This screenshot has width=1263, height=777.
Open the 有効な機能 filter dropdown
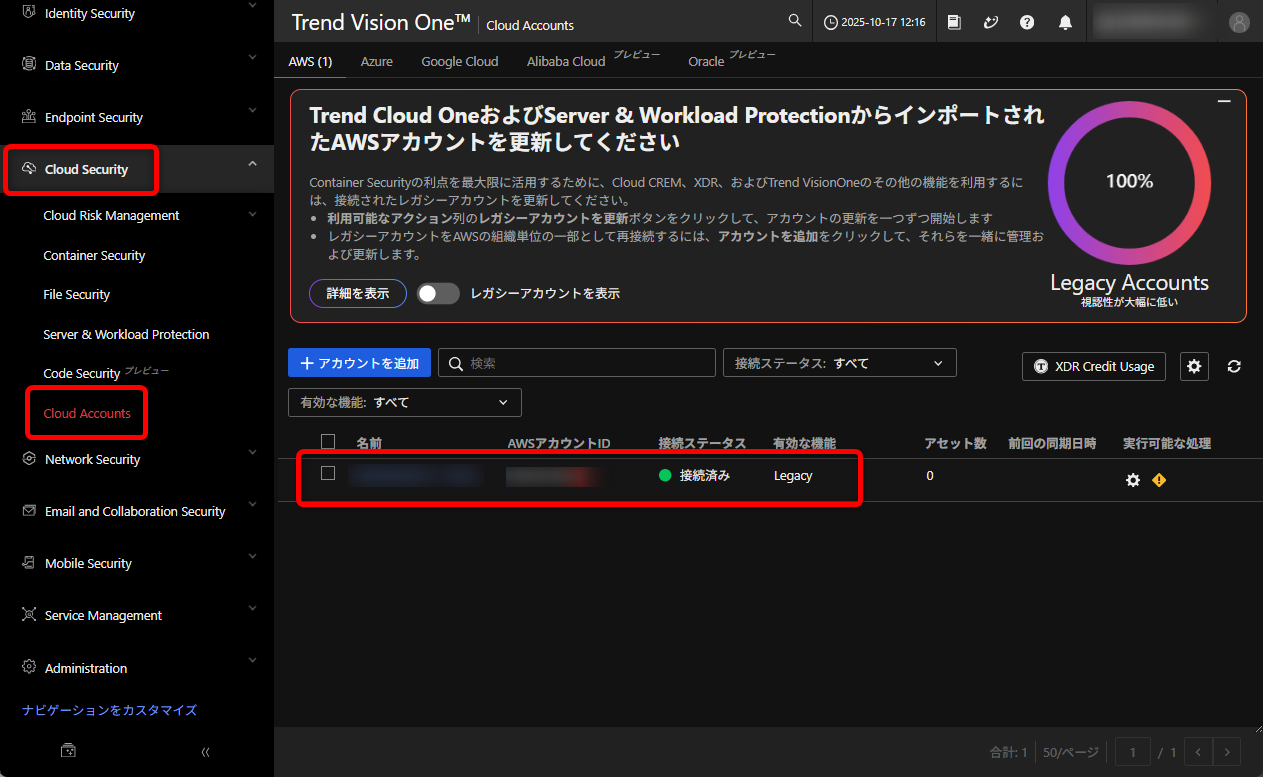pos(405,402)
